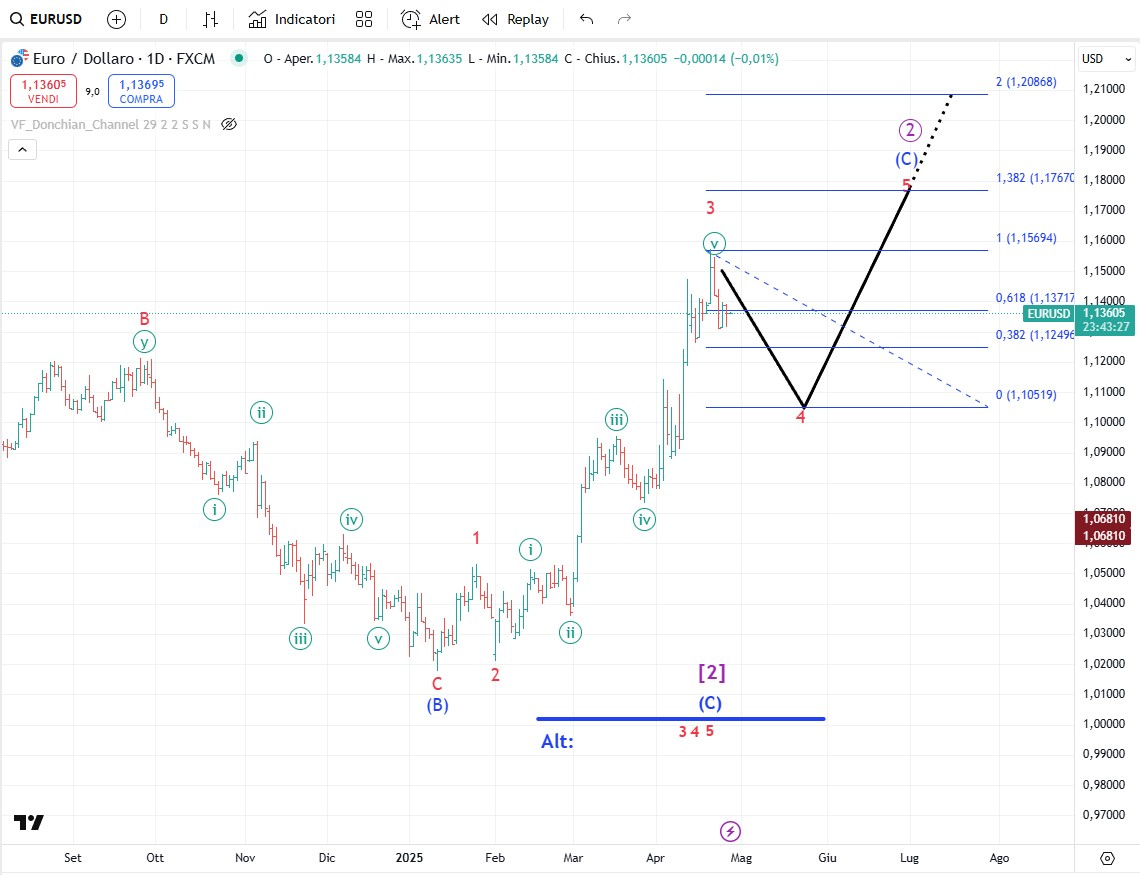Viewport: 1140px width, 875px height.
Task: Click the green market status dot
Action: [x=238, y=58]
